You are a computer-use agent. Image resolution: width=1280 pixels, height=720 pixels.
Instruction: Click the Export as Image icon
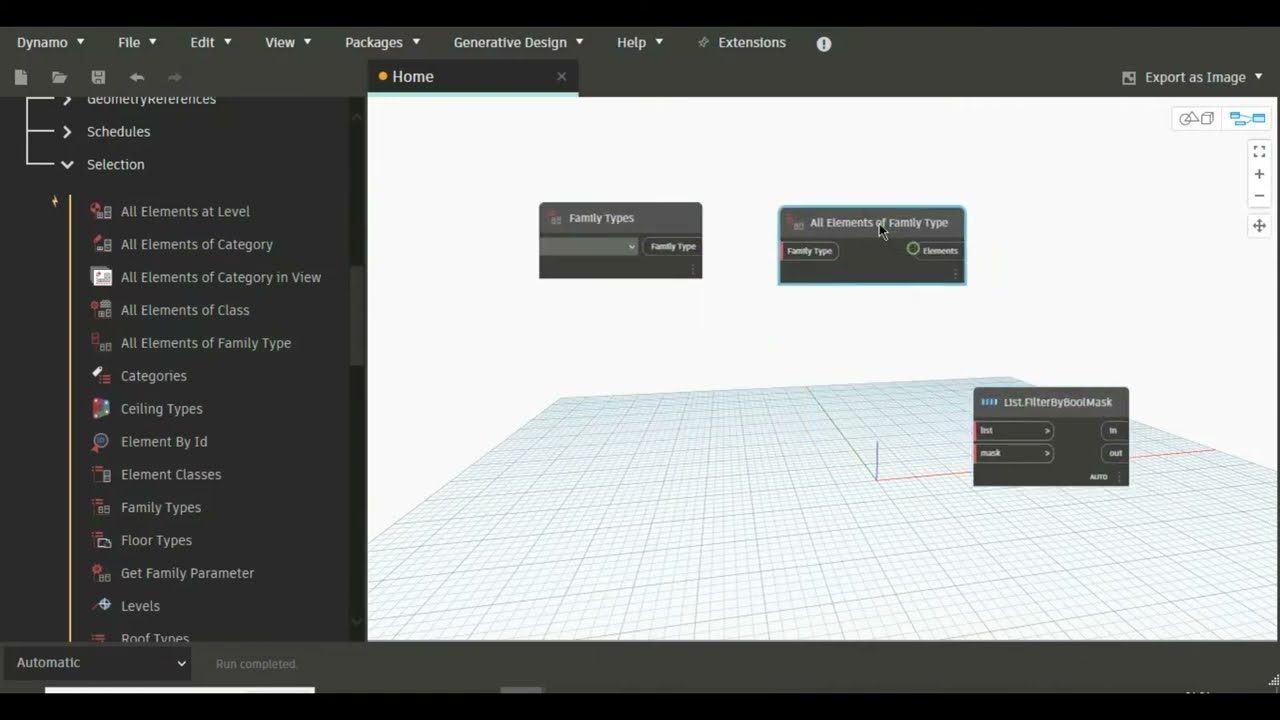coord(1129,77)
